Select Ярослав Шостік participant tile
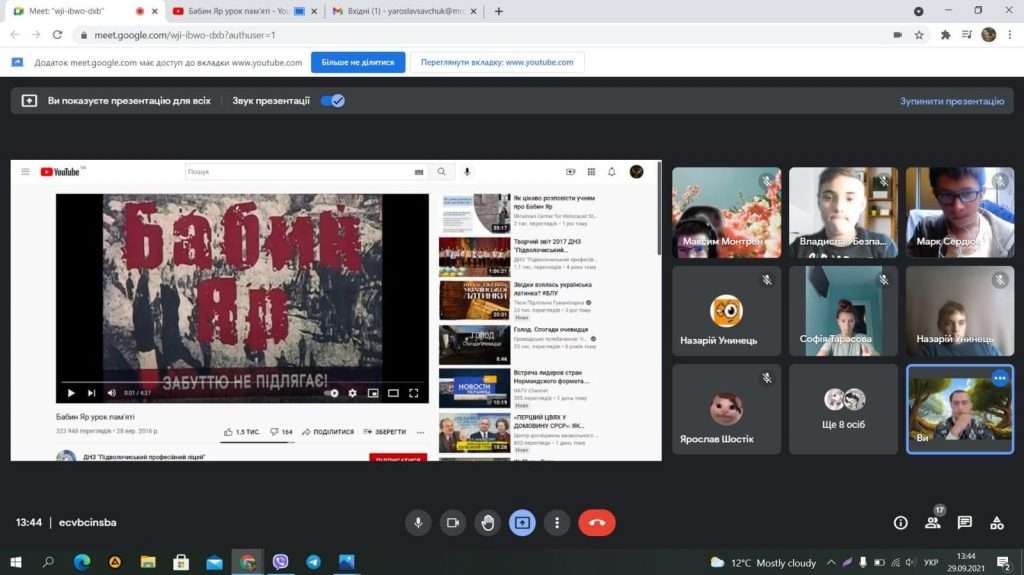1024x575 pixels. pyautogui.click(x=726, y=409)
